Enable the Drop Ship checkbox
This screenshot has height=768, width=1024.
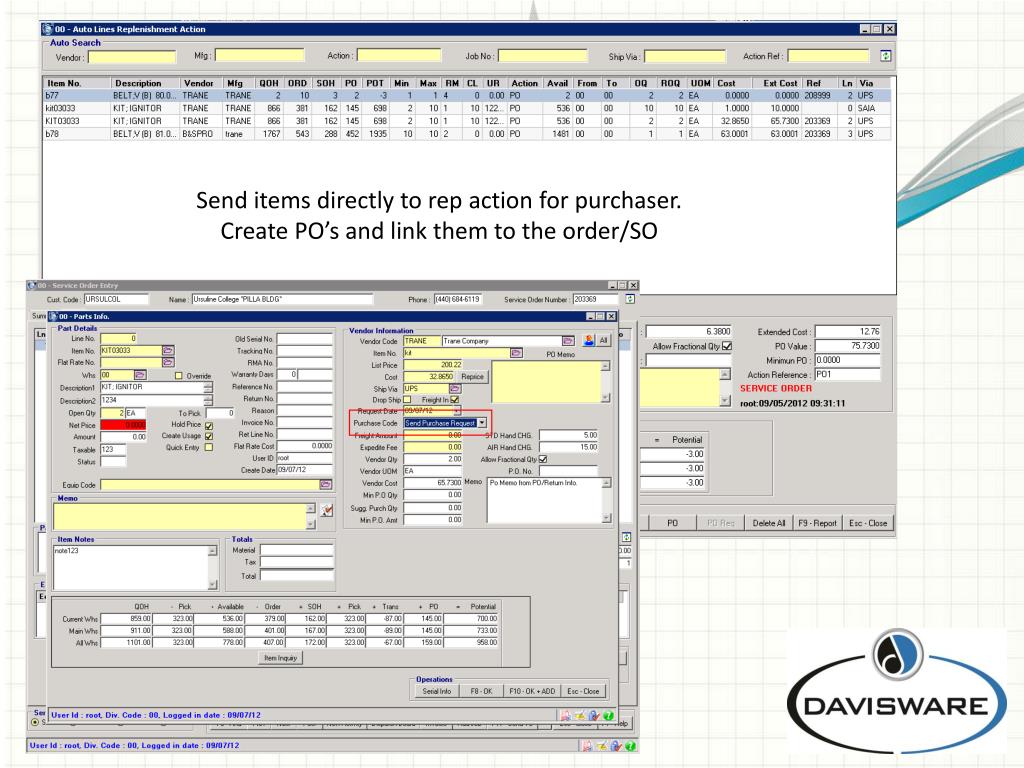tap(408, 400)
